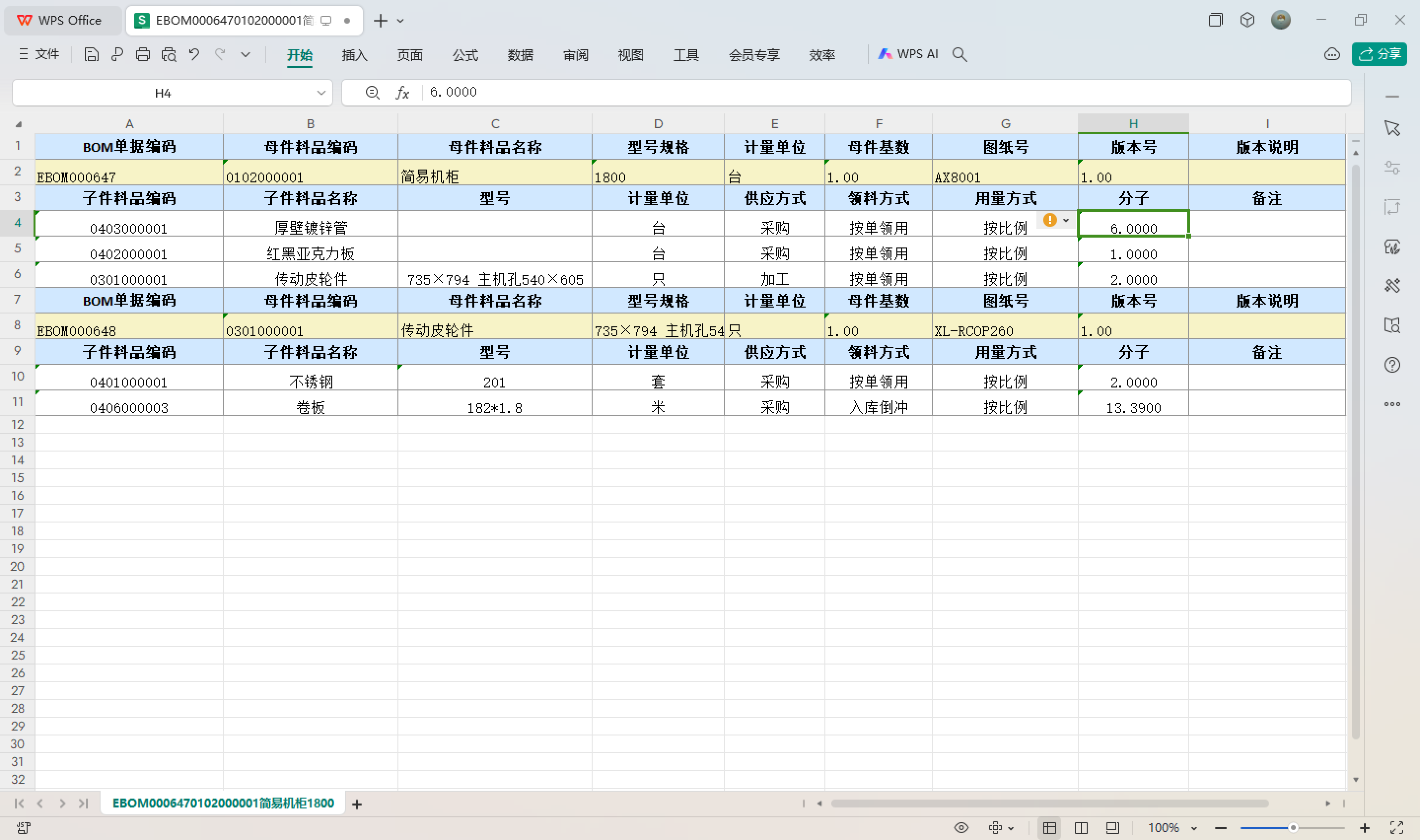Expand the quick access toolbar dropdown chevron
The height and width of the screenshot is (840, 1420).
246,54
